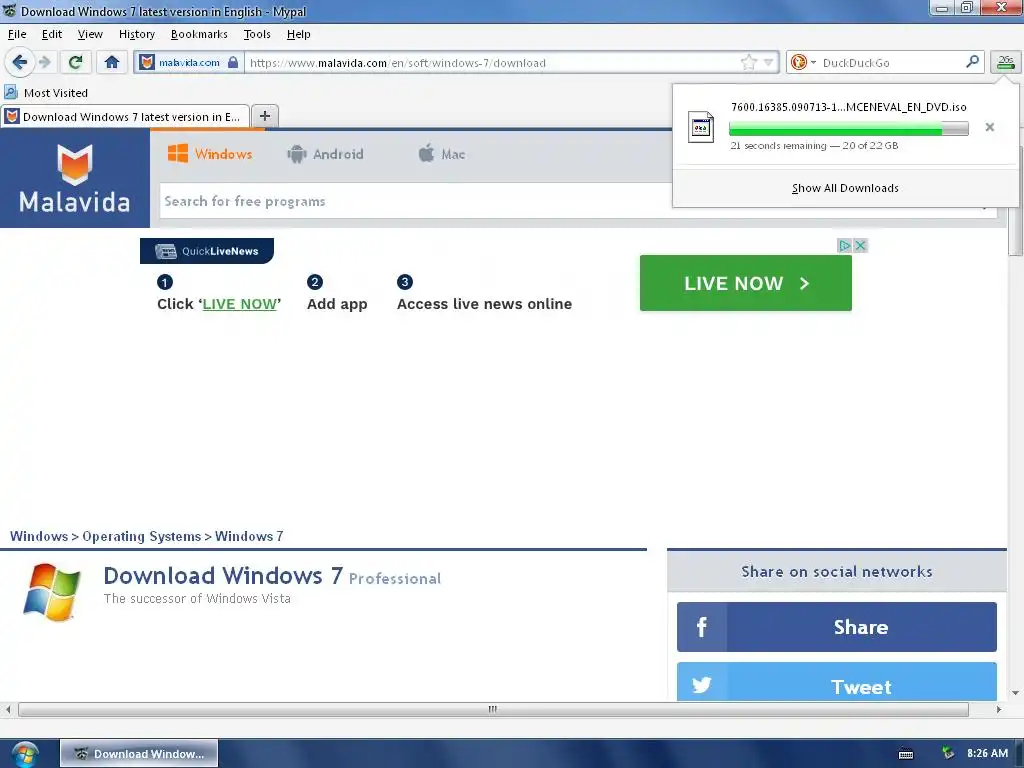Open the Windows breadcrumb link

tap(39, 536)
